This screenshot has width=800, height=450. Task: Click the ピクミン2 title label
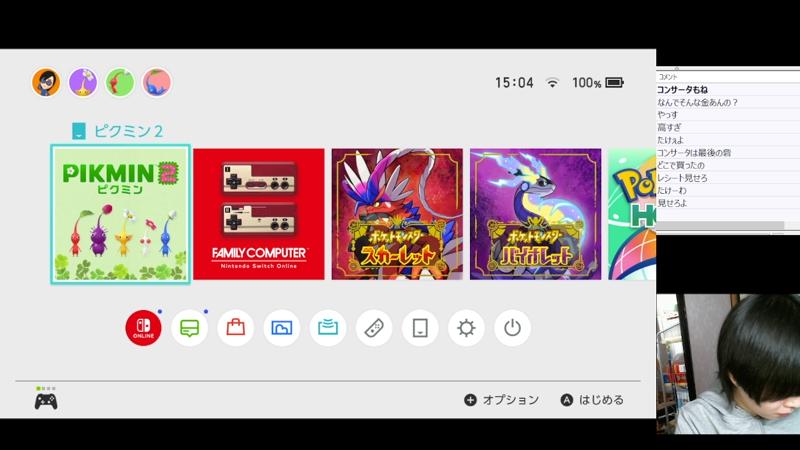[x=129, y=131]
